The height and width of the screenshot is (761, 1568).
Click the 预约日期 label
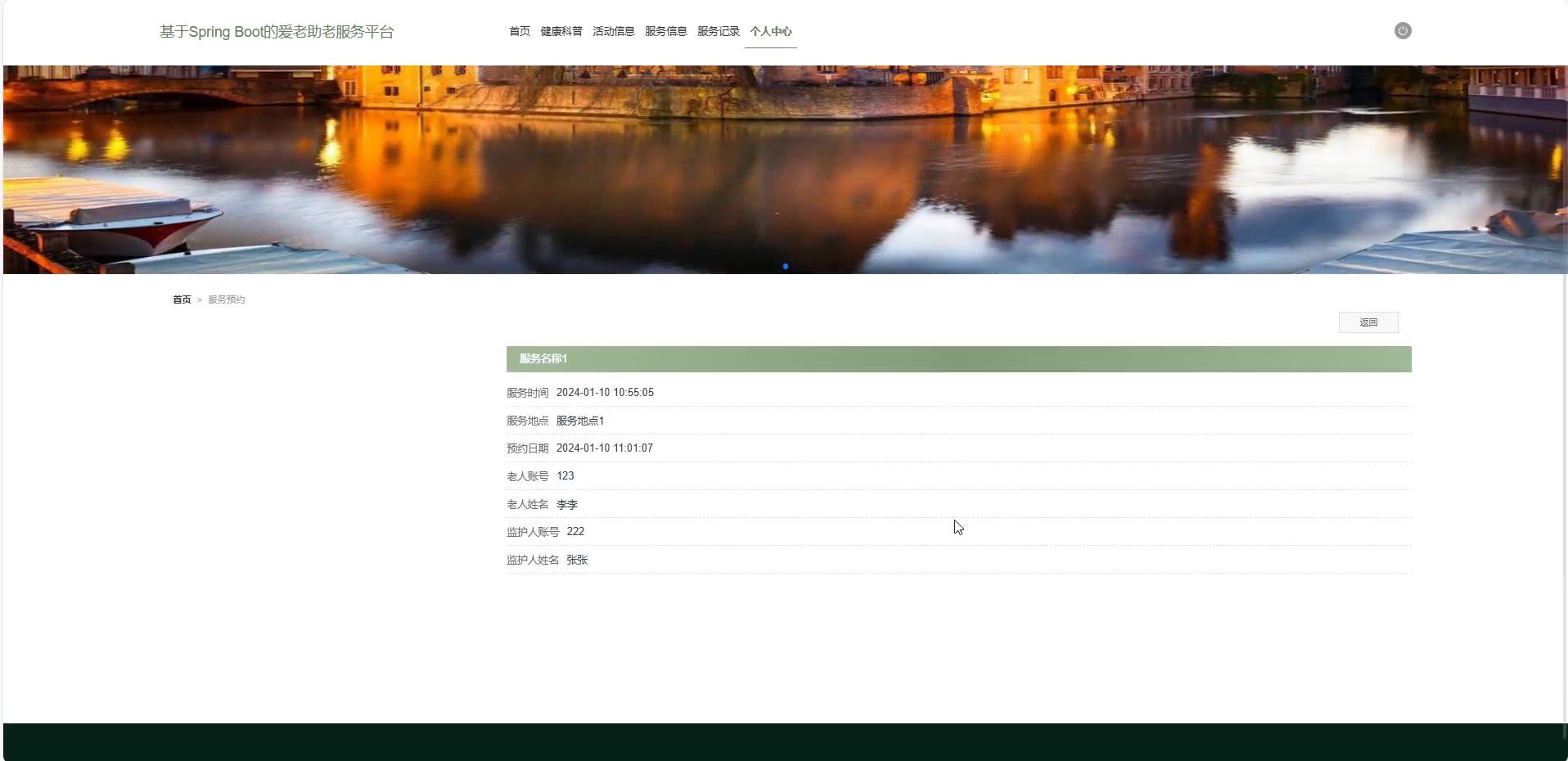(x=528, y=448)
